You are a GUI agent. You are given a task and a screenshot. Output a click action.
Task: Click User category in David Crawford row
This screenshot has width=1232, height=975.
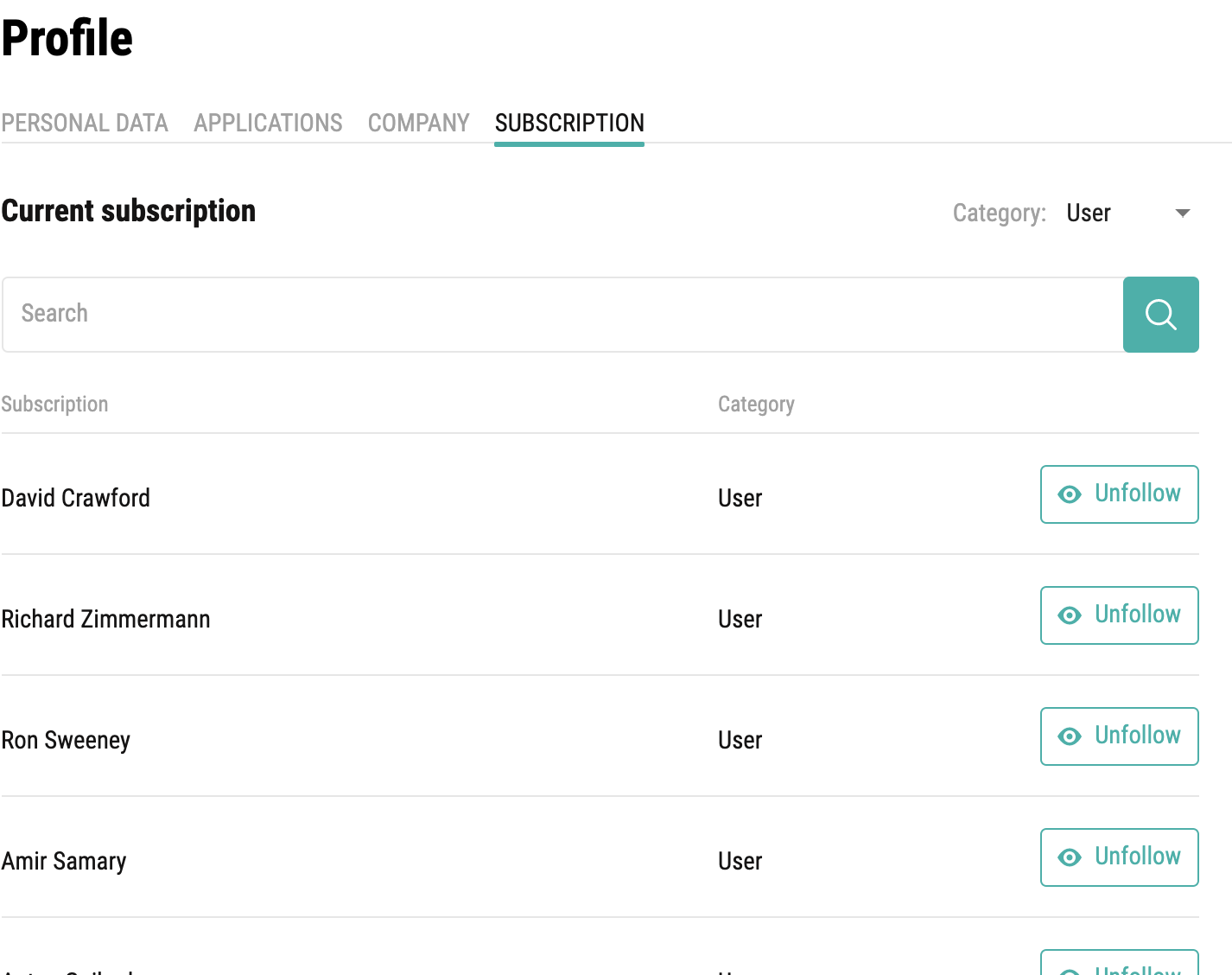[740, 499]
